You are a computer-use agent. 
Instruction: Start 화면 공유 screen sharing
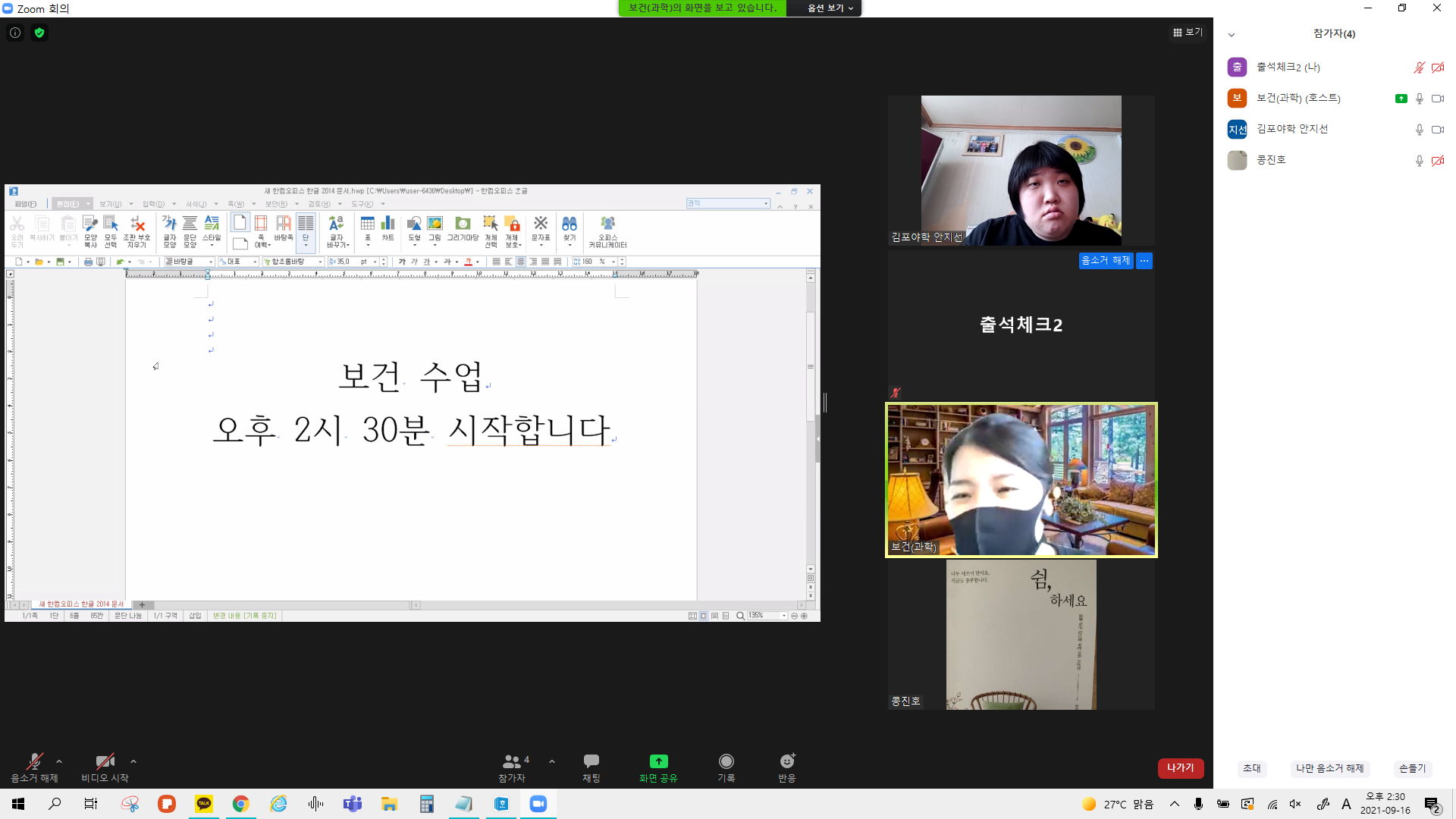pyautogui.click(x=658, y=767)
